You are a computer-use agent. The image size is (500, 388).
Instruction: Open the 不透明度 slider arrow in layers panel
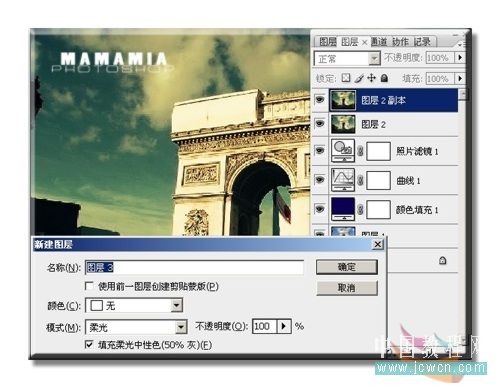(460, 58)
